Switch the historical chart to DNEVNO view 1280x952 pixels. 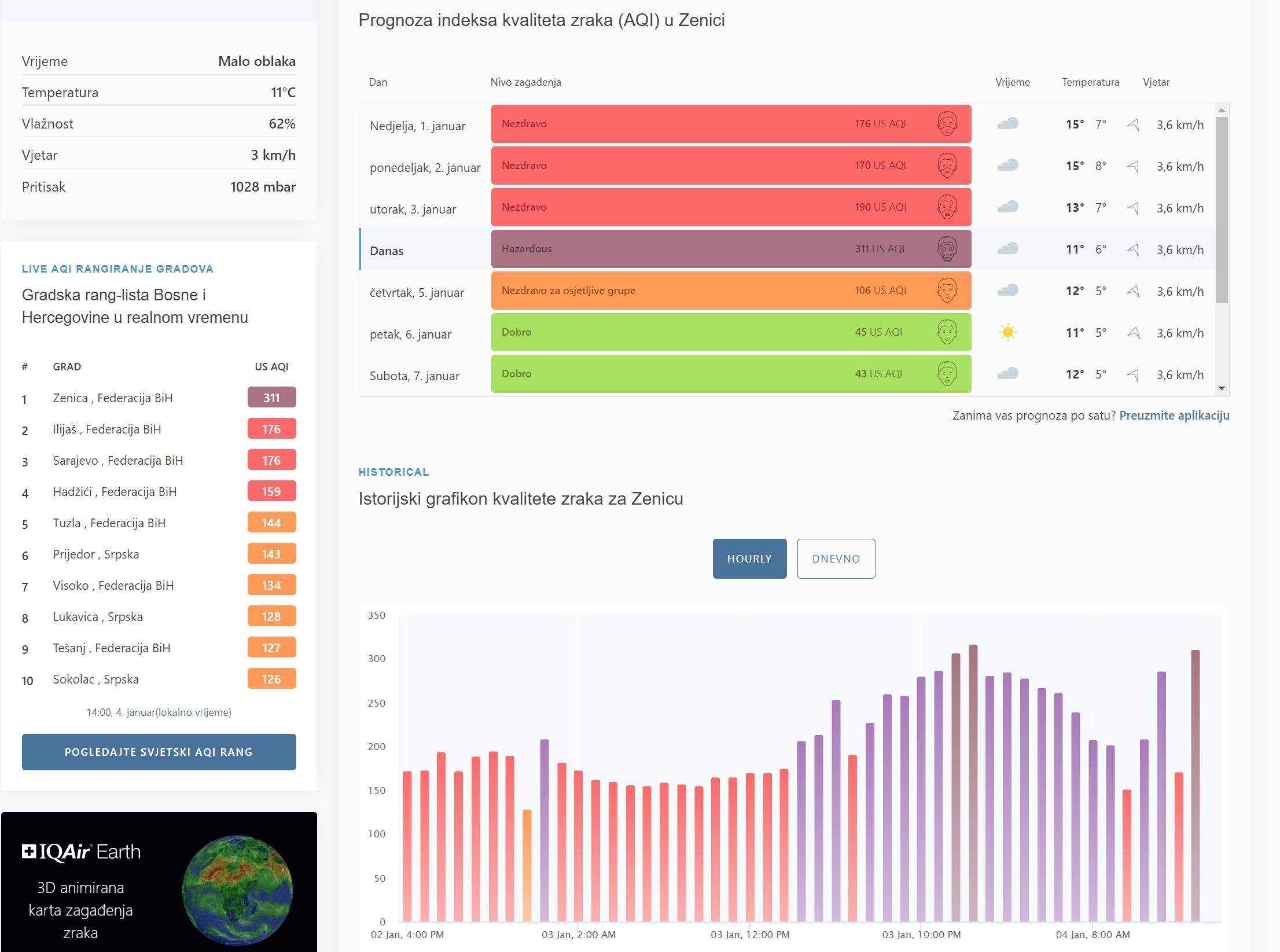point(836,558)
